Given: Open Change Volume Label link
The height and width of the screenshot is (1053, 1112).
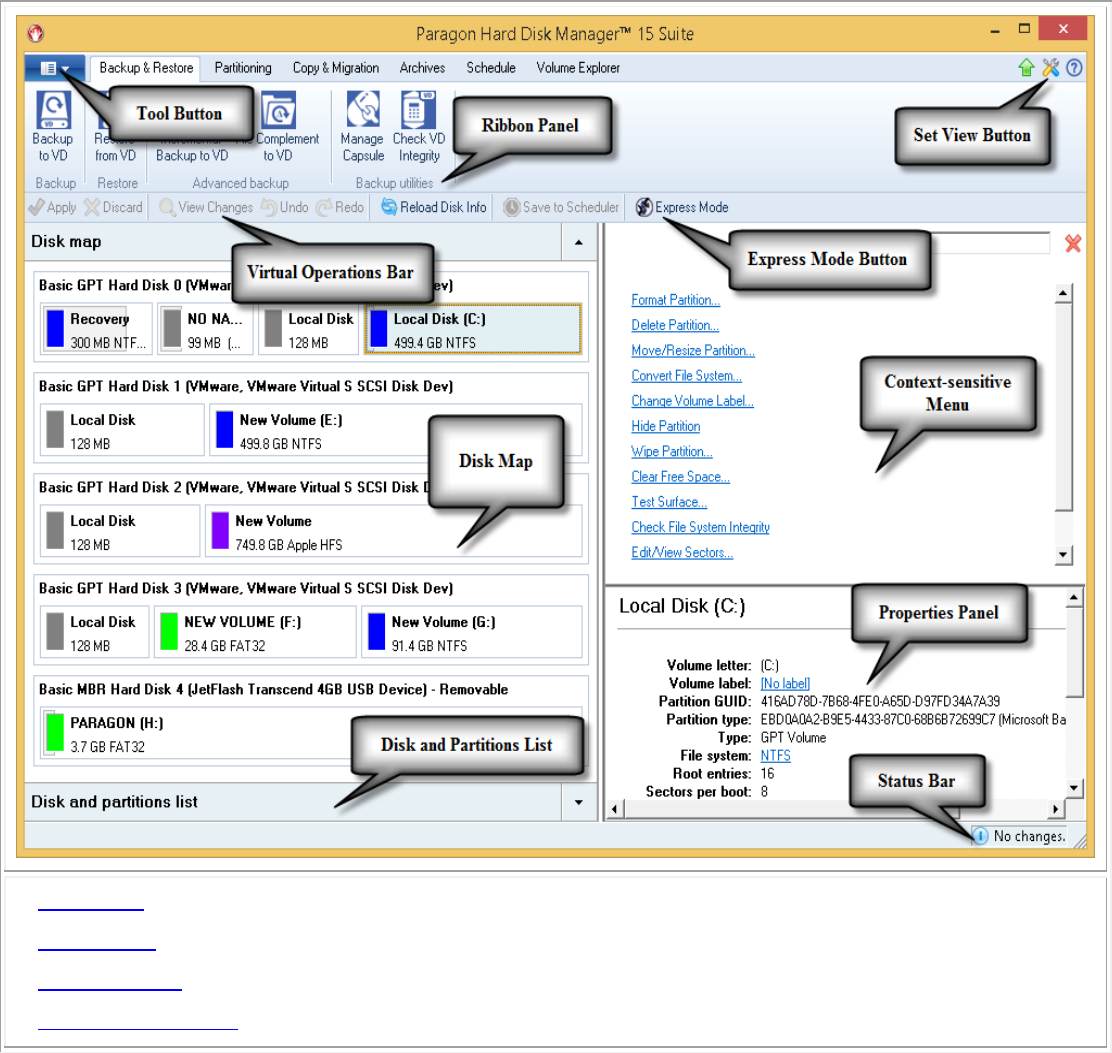Looking at the screenshot, I should pos(692,401).
